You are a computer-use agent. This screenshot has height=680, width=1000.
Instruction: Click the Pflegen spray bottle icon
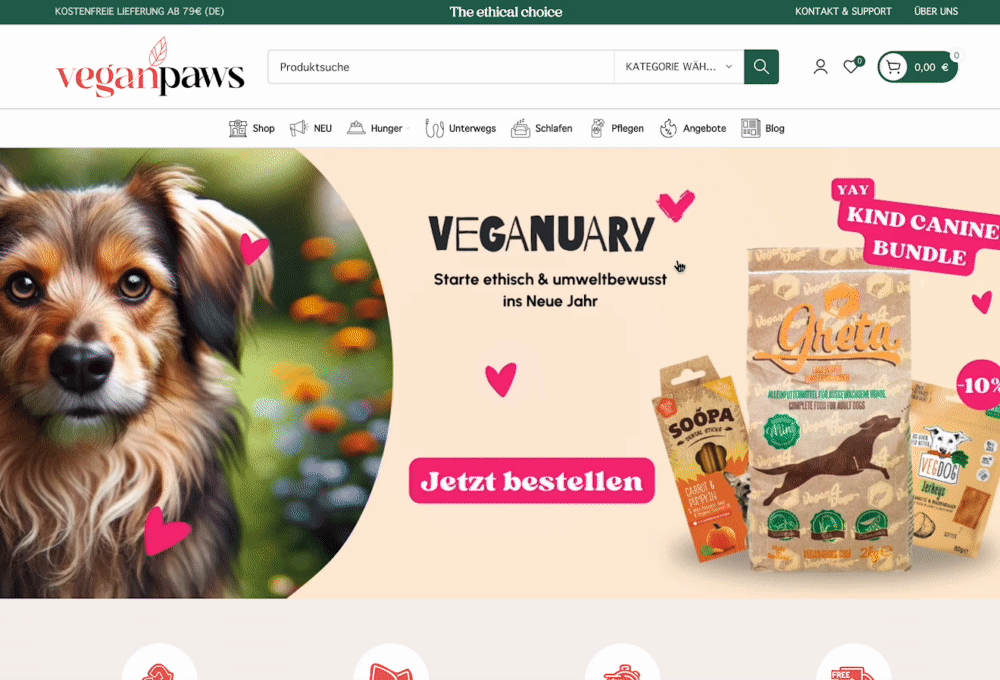(x=597, y=128)
